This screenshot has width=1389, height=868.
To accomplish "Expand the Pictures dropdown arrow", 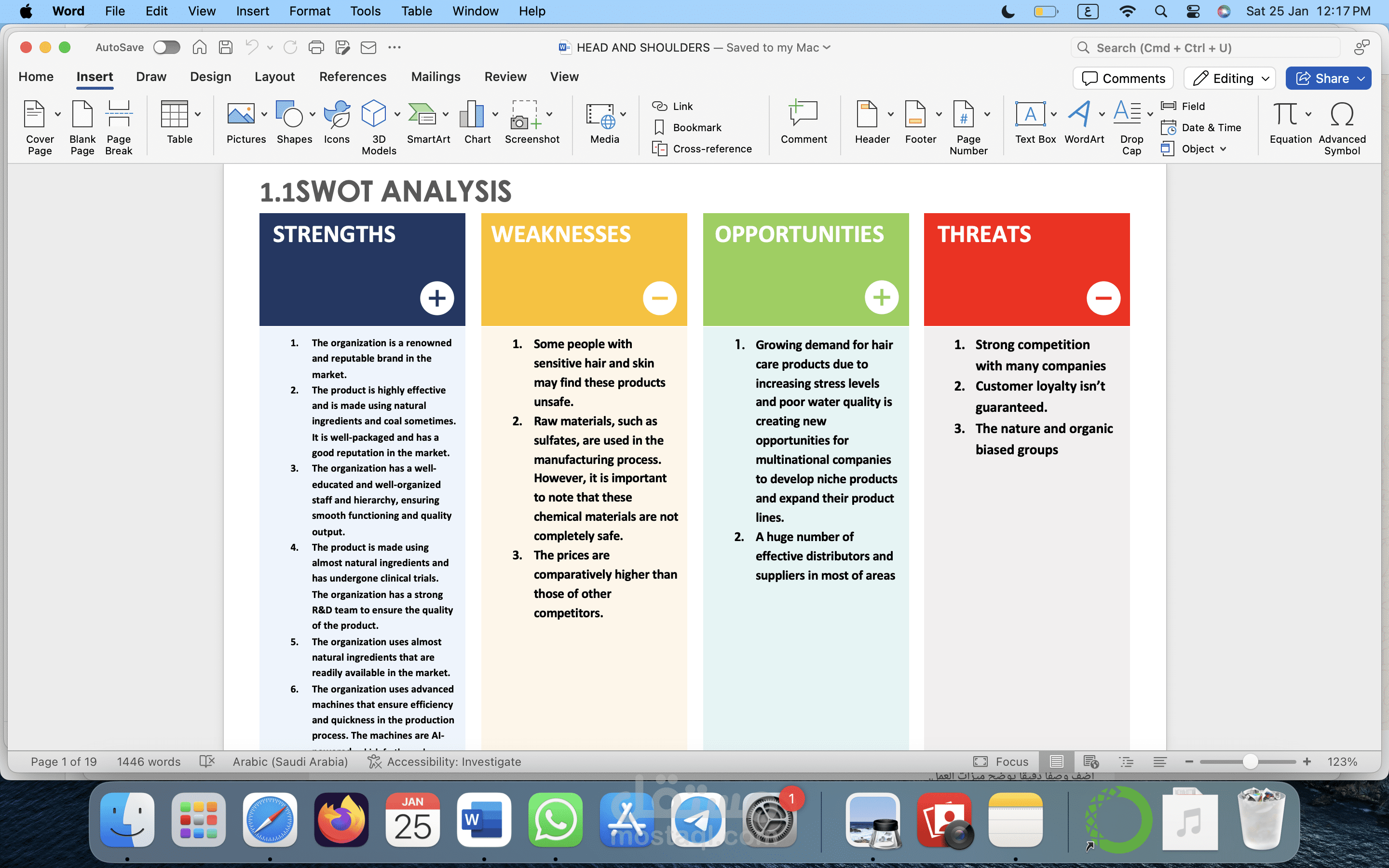I will 264,114.
